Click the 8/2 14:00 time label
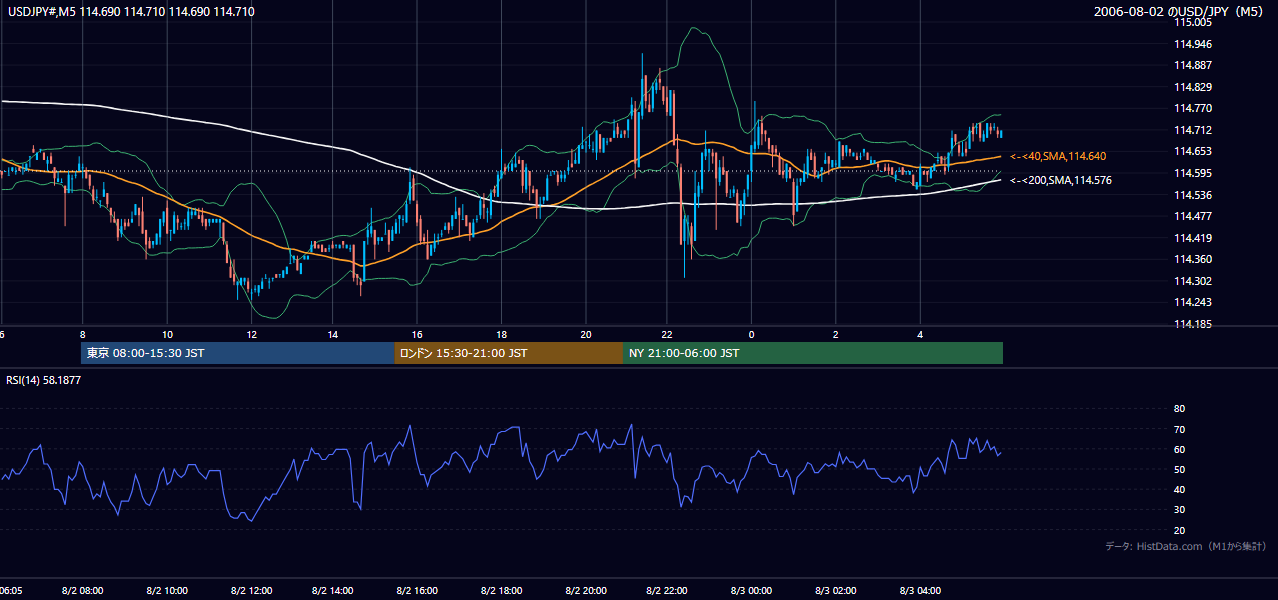The image size is (1278, 600). click(333, 591)
